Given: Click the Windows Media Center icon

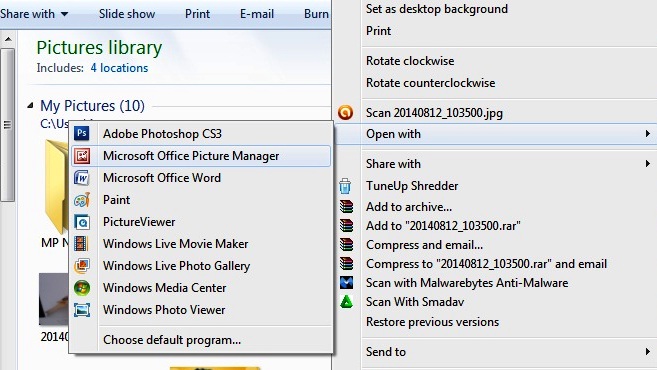Looking at the screenshot, I should click(82, 288).
